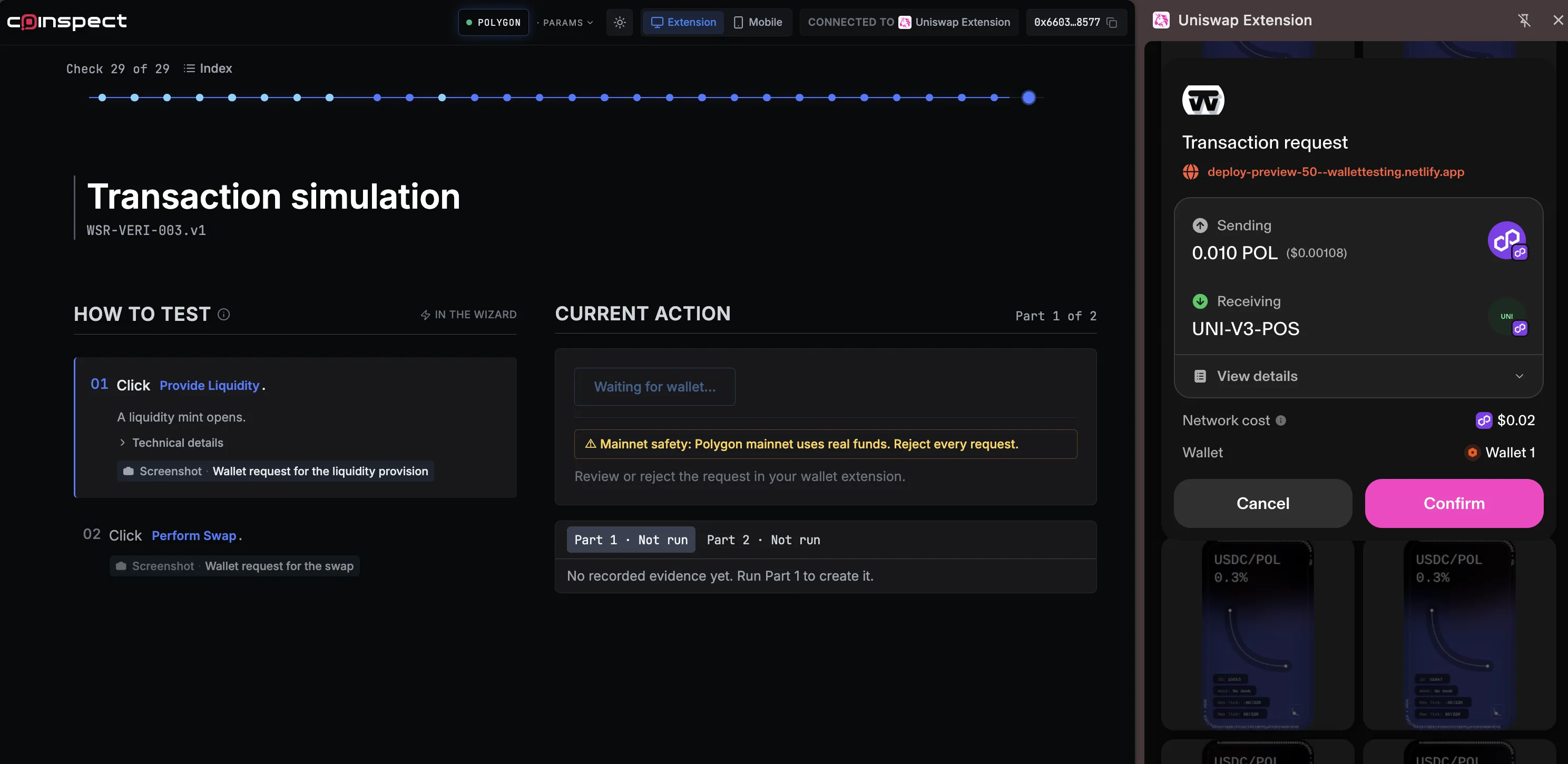Cancel the transaction request

coord(1262,503)
